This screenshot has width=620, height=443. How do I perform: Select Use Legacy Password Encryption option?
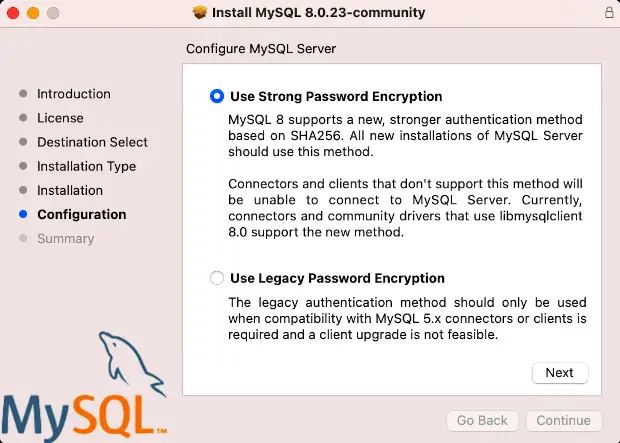217,278
